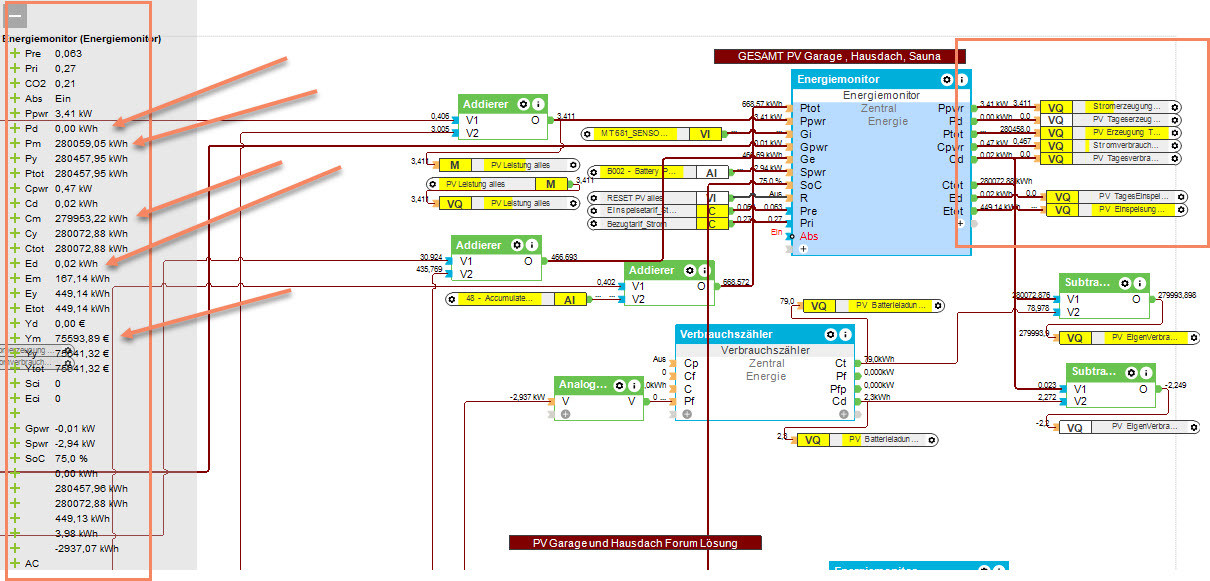This screenshot has height=581, width=1210.
Task: Open gear on Stromerzeugung VQ output
Action: point(1175,105)
